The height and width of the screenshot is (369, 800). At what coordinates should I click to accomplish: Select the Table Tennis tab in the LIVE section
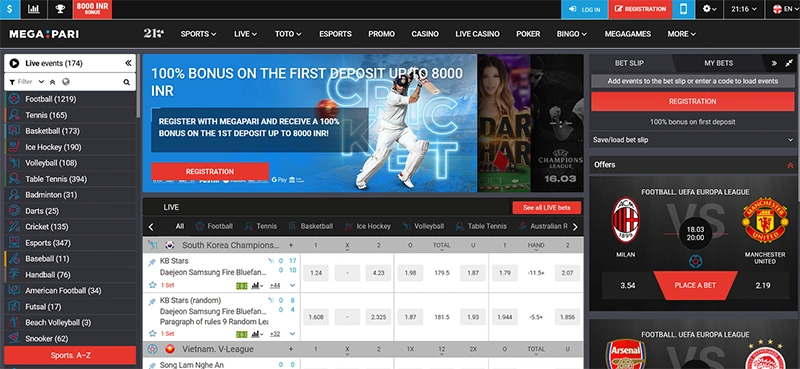coord(481,226)
